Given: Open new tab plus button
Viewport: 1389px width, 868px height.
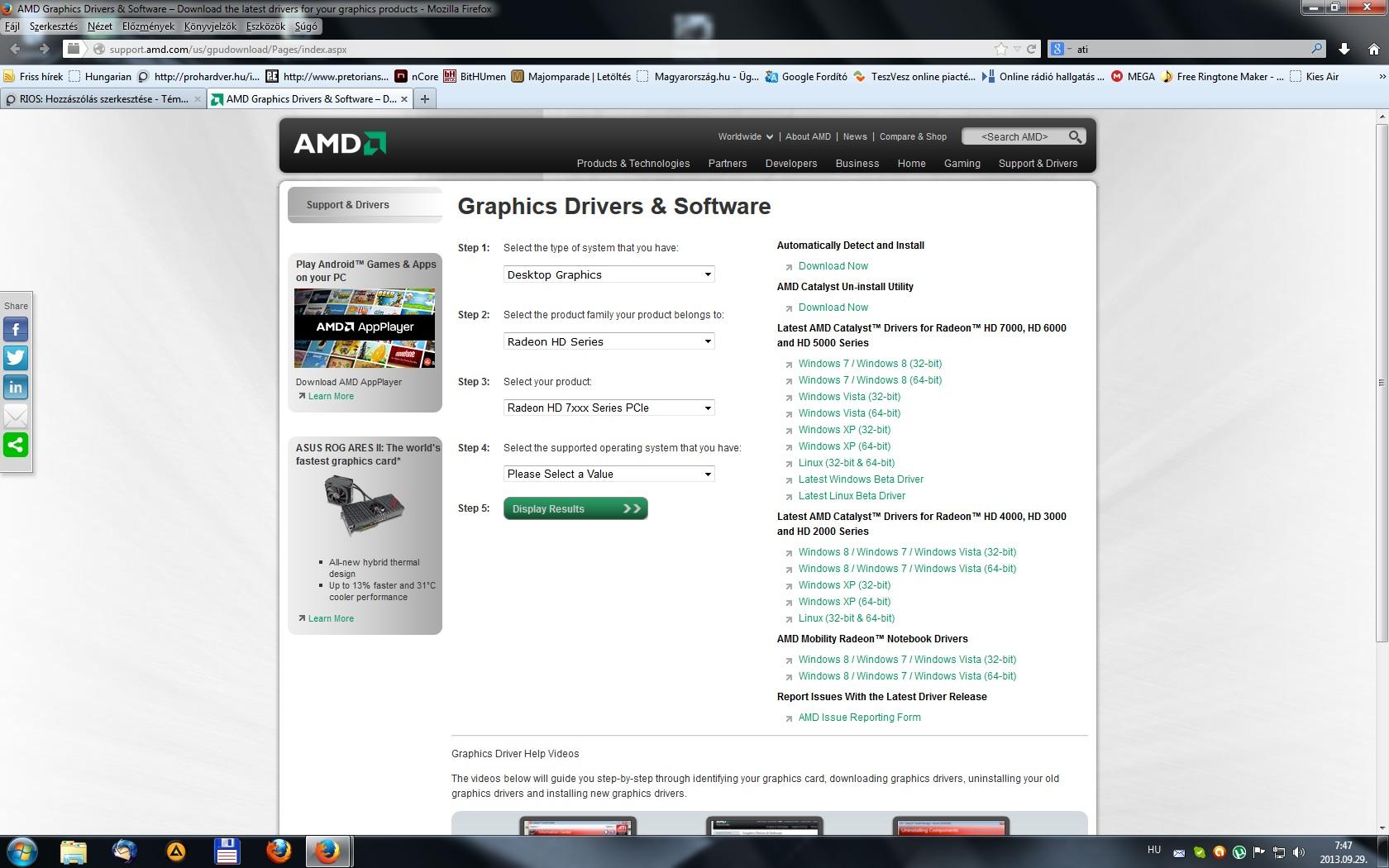Looking at the screenshot, I should 425,99.
